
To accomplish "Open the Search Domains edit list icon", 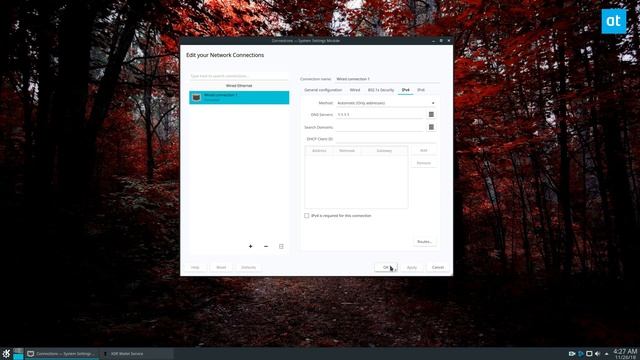I will click(x=431, y=127).
